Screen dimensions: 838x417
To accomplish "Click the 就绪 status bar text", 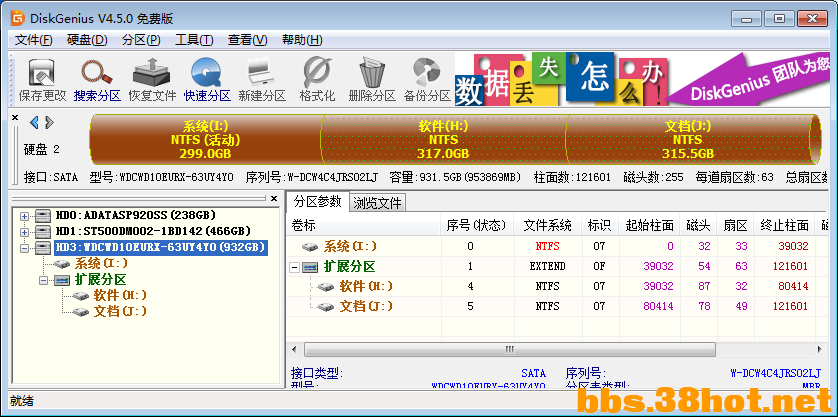I will pyautogui.click(x=22, y=400).
